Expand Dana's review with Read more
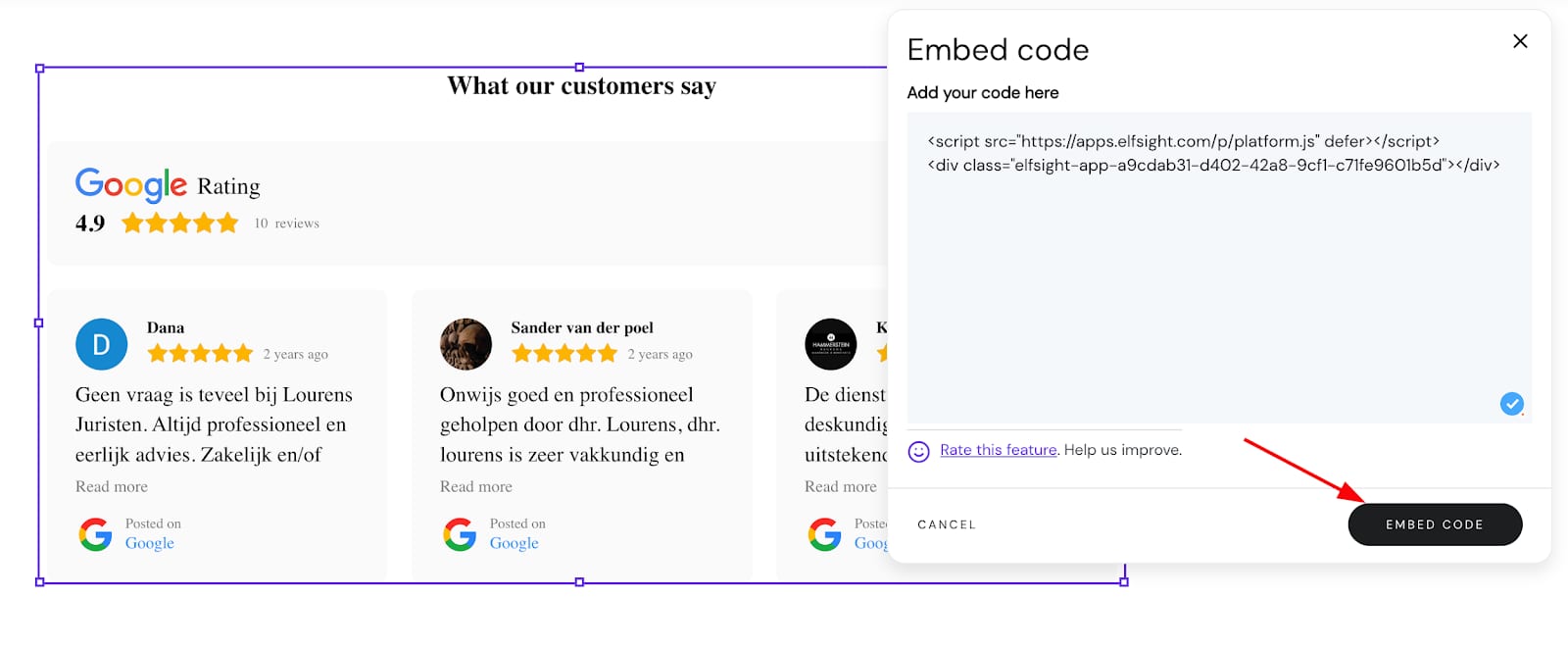1568x647 pixels. pos(112,486)
